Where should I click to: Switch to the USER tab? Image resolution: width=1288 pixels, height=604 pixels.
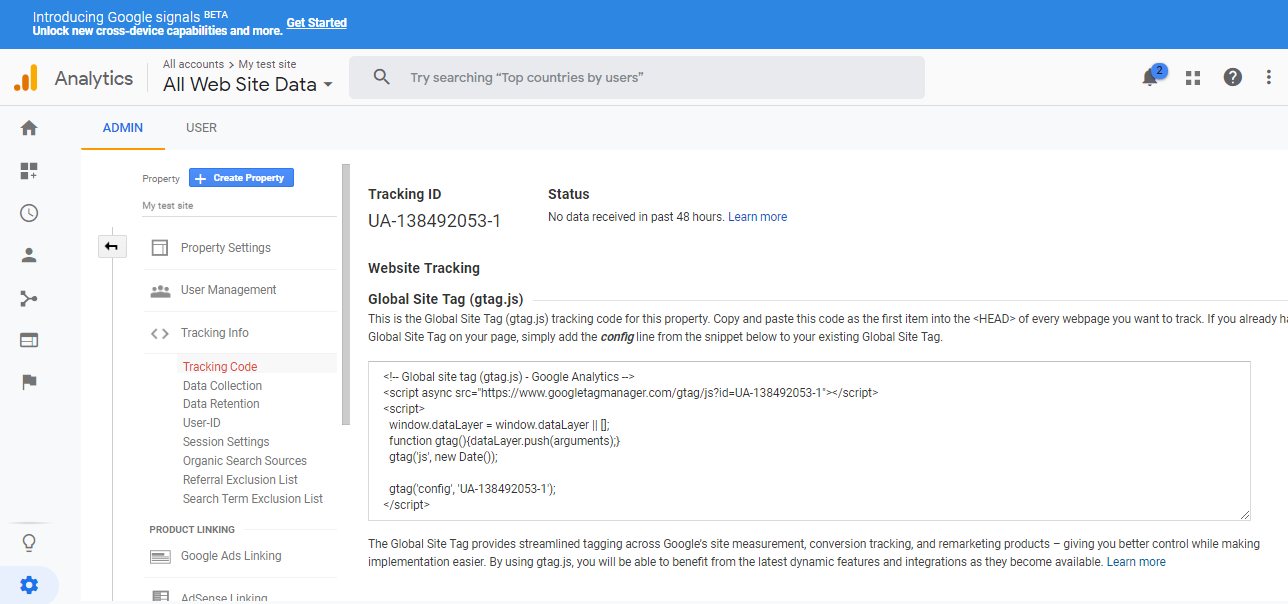(201, 128)
